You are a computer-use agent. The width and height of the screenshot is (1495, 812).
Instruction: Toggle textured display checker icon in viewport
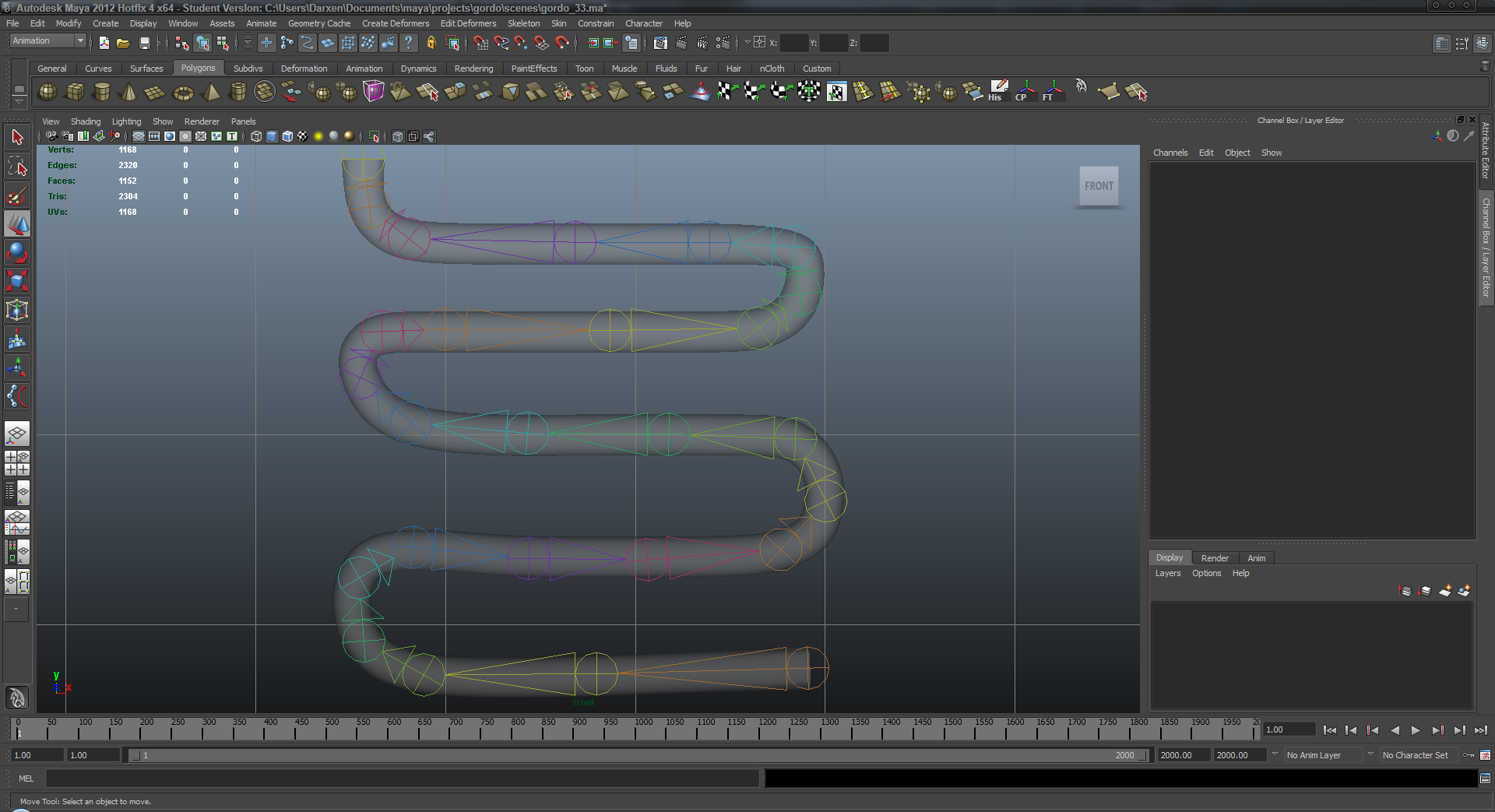tap(303, 136)
